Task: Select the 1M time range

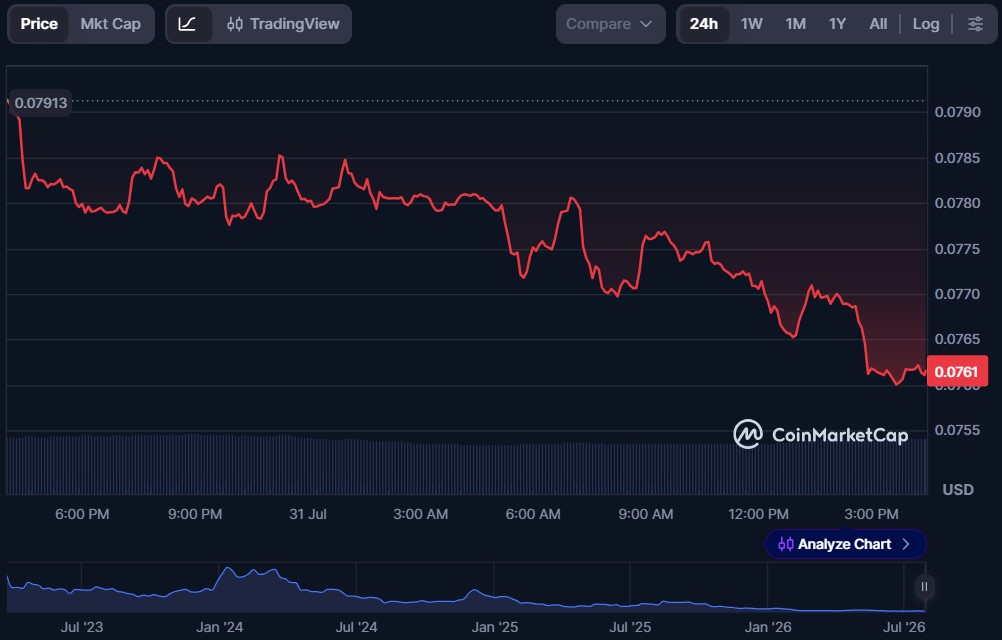Action: 796,24
